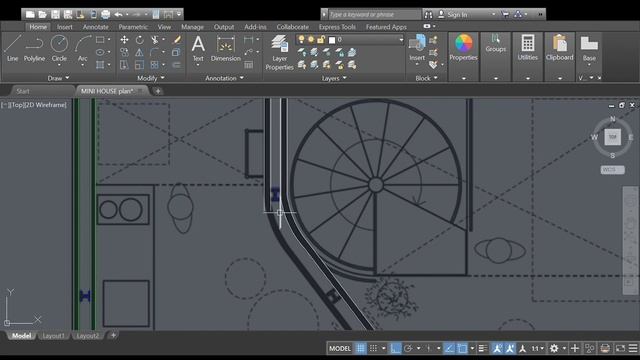The image size is (640, 360).
Task: Activate the Trim tool
Action: [154, 40]
